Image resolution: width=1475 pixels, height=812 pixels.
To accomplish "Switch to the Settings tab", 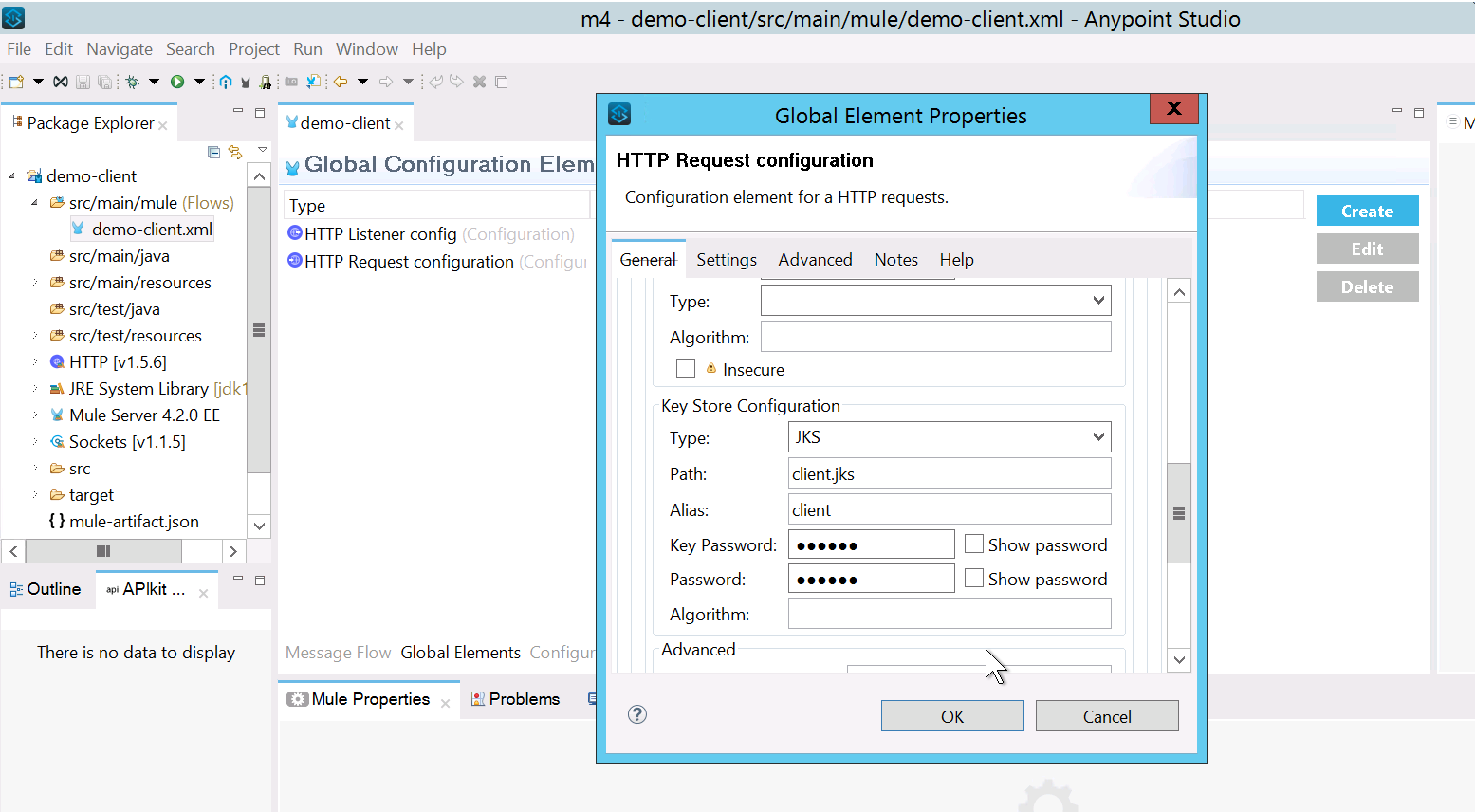I will pos(727,260).
